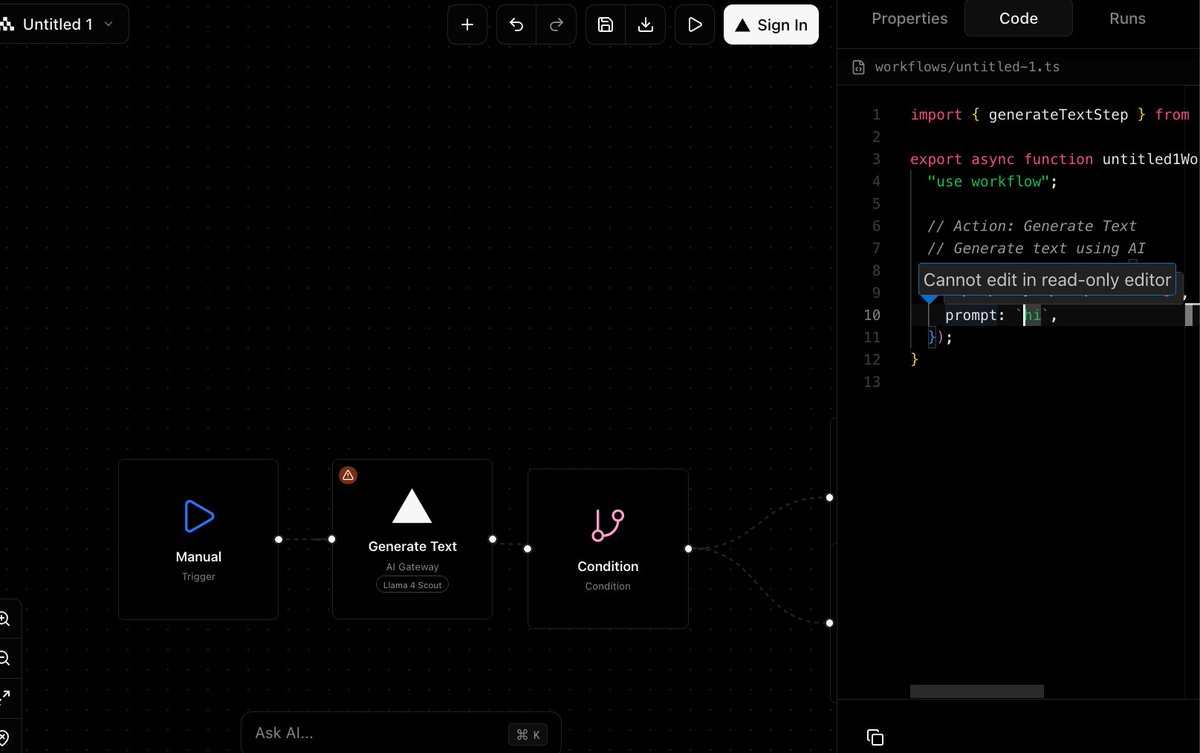Open the Untitled 1 workflow dropdown

pyautogui.click(x=62, y=24)
